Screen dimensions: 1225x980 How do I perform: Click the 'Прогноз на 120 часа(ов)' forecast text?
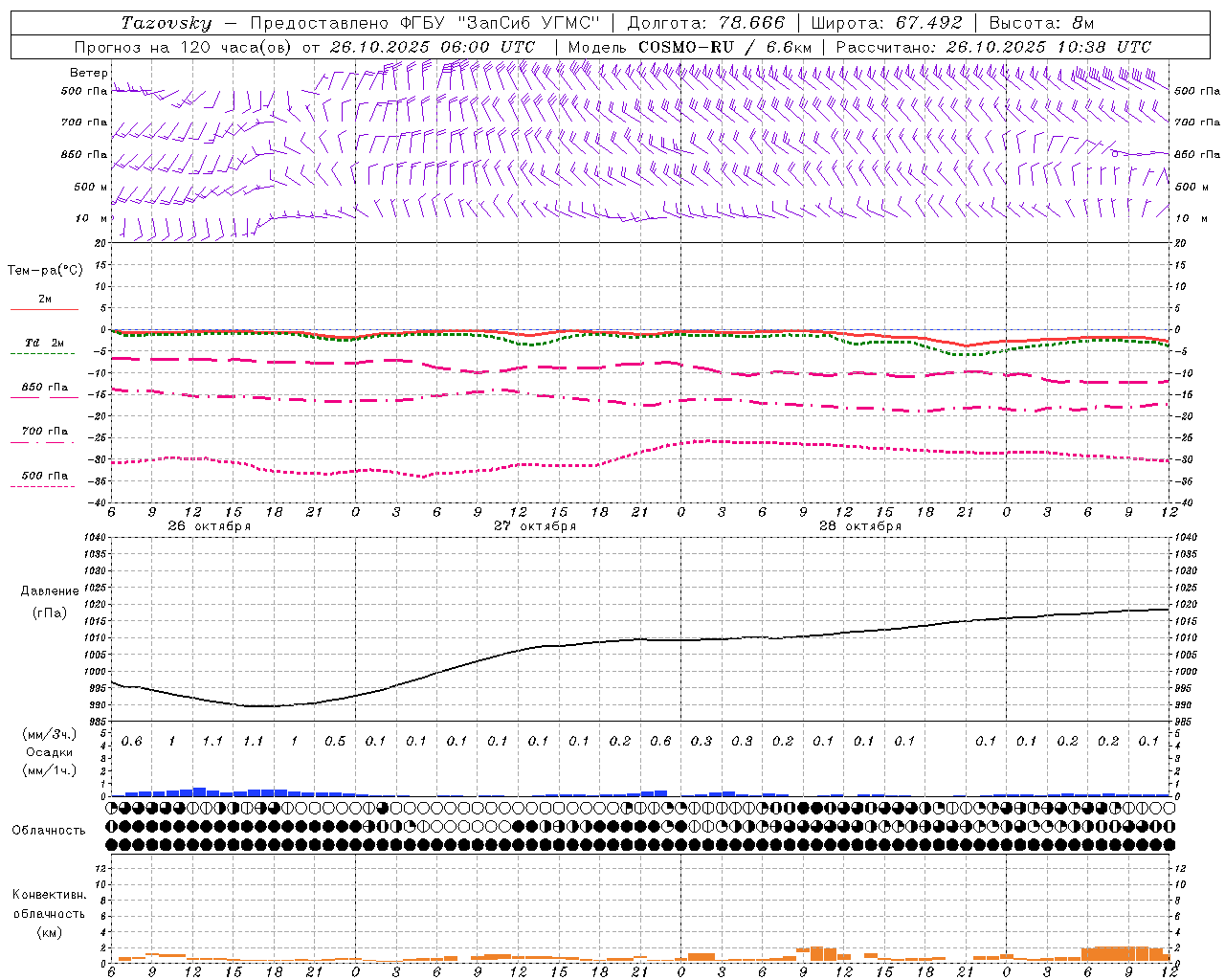click(x=185, y=47)
